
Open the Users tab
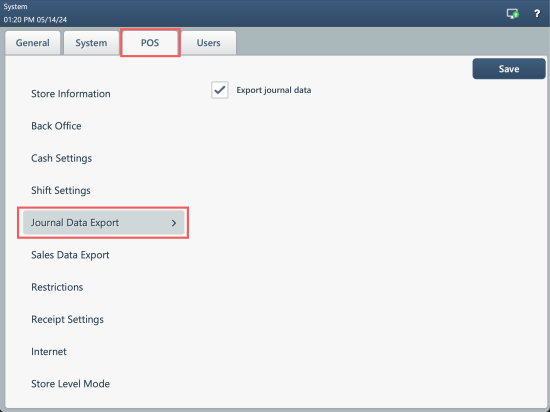pos(208,43)
